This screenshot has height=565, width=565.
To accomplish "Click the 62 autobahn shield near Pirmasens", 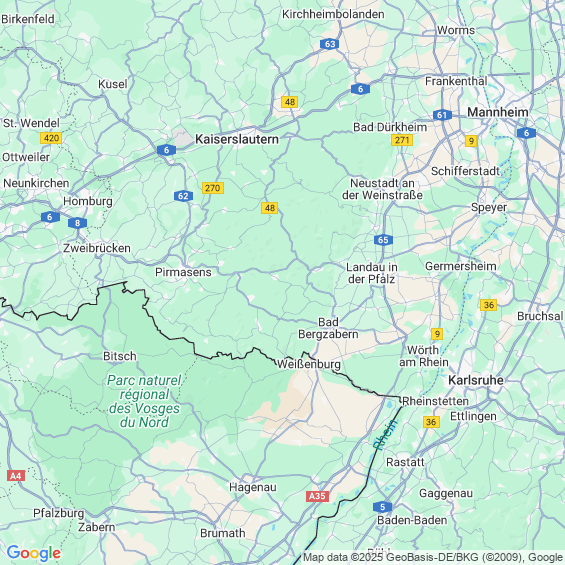I will coord(183,196).
